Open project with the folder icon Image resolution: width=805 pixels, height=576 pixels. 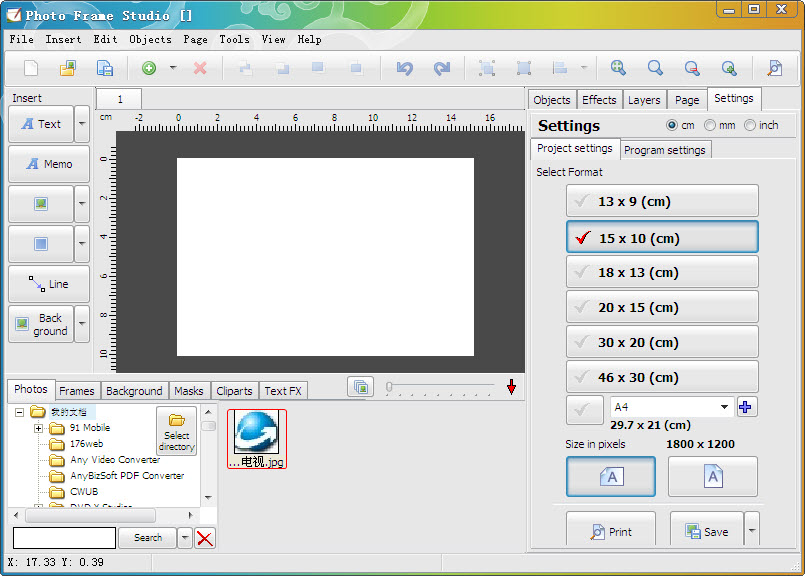click(67, 68)
